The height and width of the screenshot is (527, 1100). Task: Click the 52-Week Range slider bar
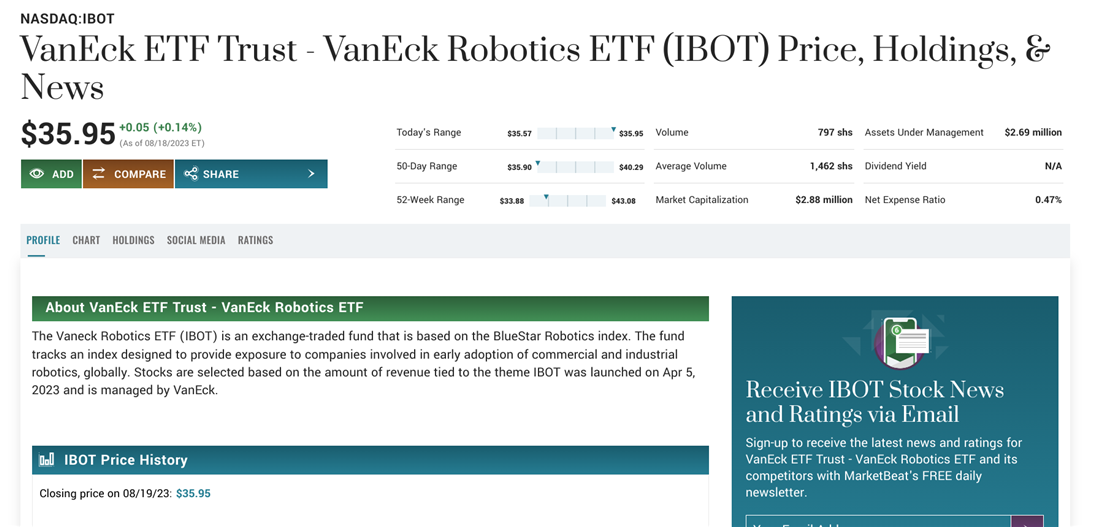tap(568, 201)
